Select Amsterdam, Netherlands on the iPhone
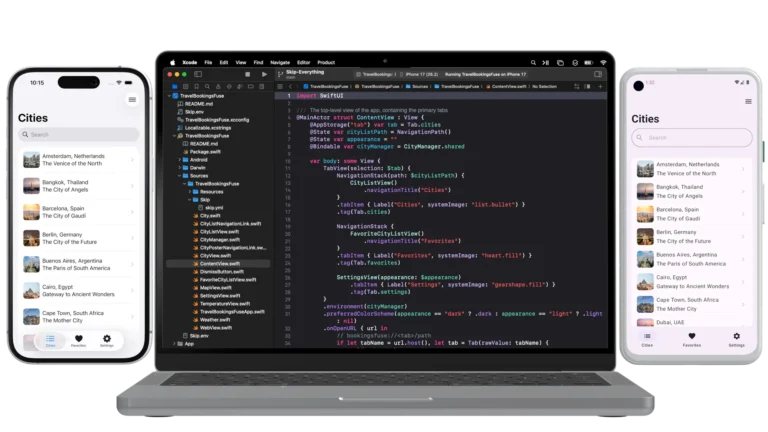The image size is (768, 432). pyautogui.click(x=79, y=160)
